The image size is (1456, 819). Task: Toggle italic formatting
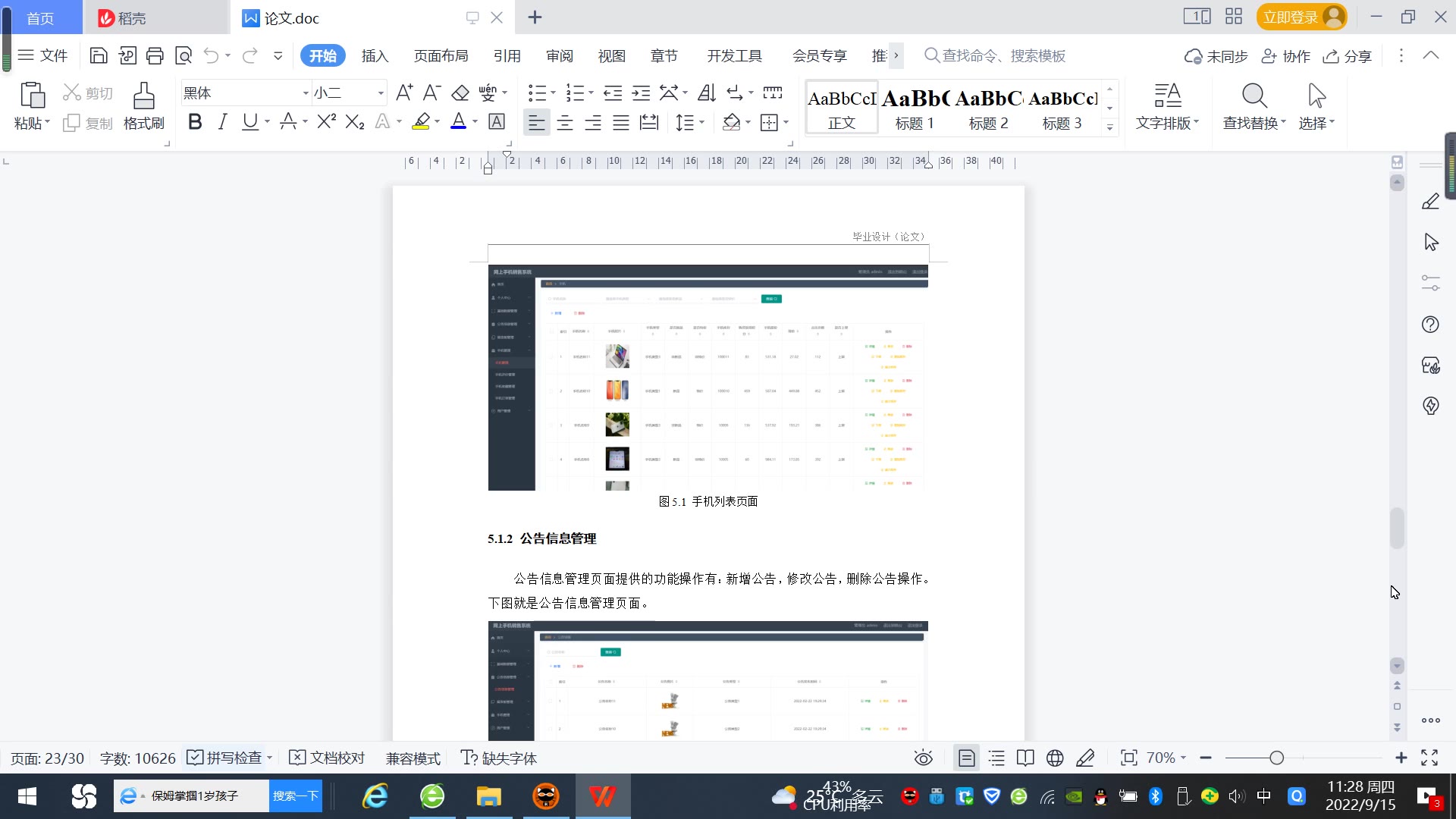click(x=222, y=122)
